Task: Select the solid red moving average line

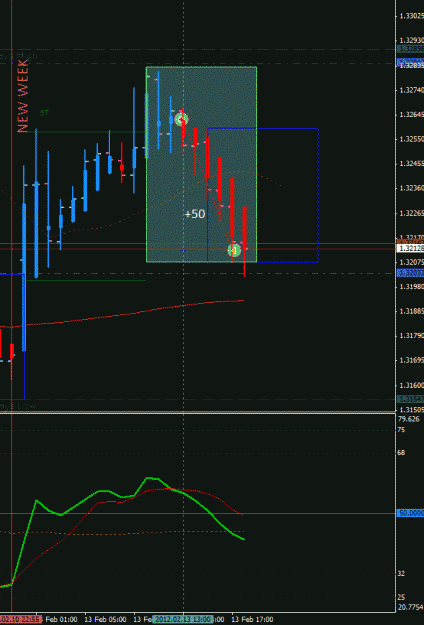Action: pyautogui.click(x=135, y=313)
